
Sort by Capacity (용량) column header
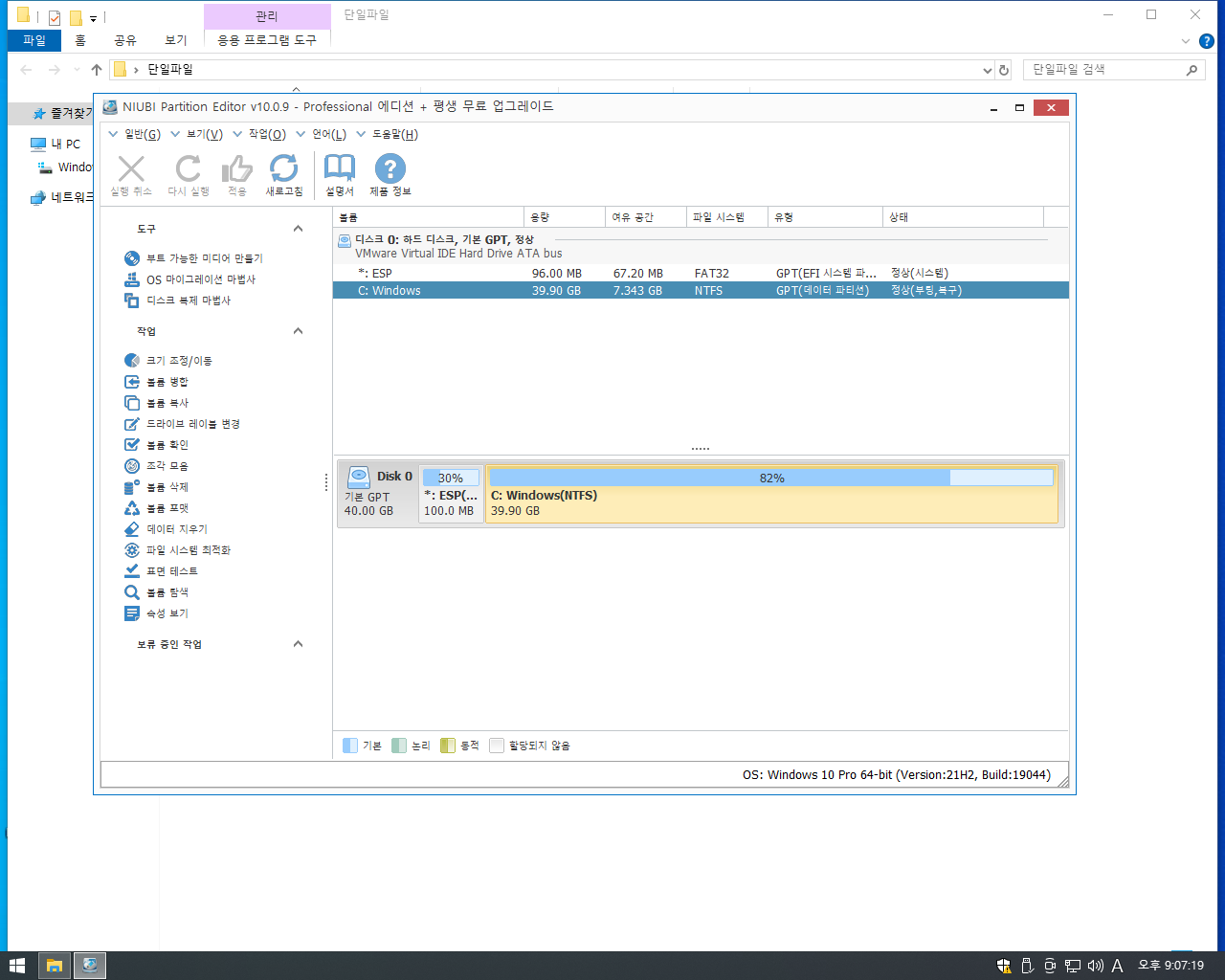pyautogui.click(x=565, y=217)
